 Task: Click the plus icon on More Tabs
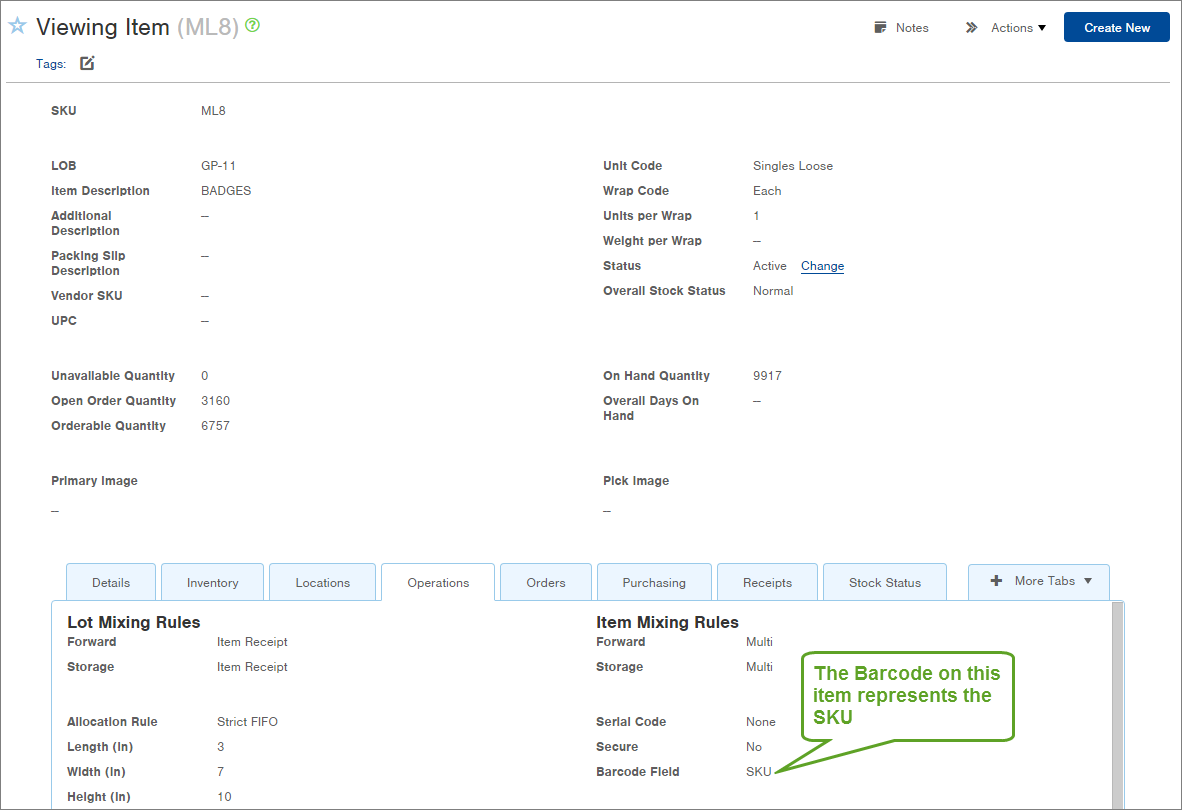pyautogui.click(x=996, y=581)
